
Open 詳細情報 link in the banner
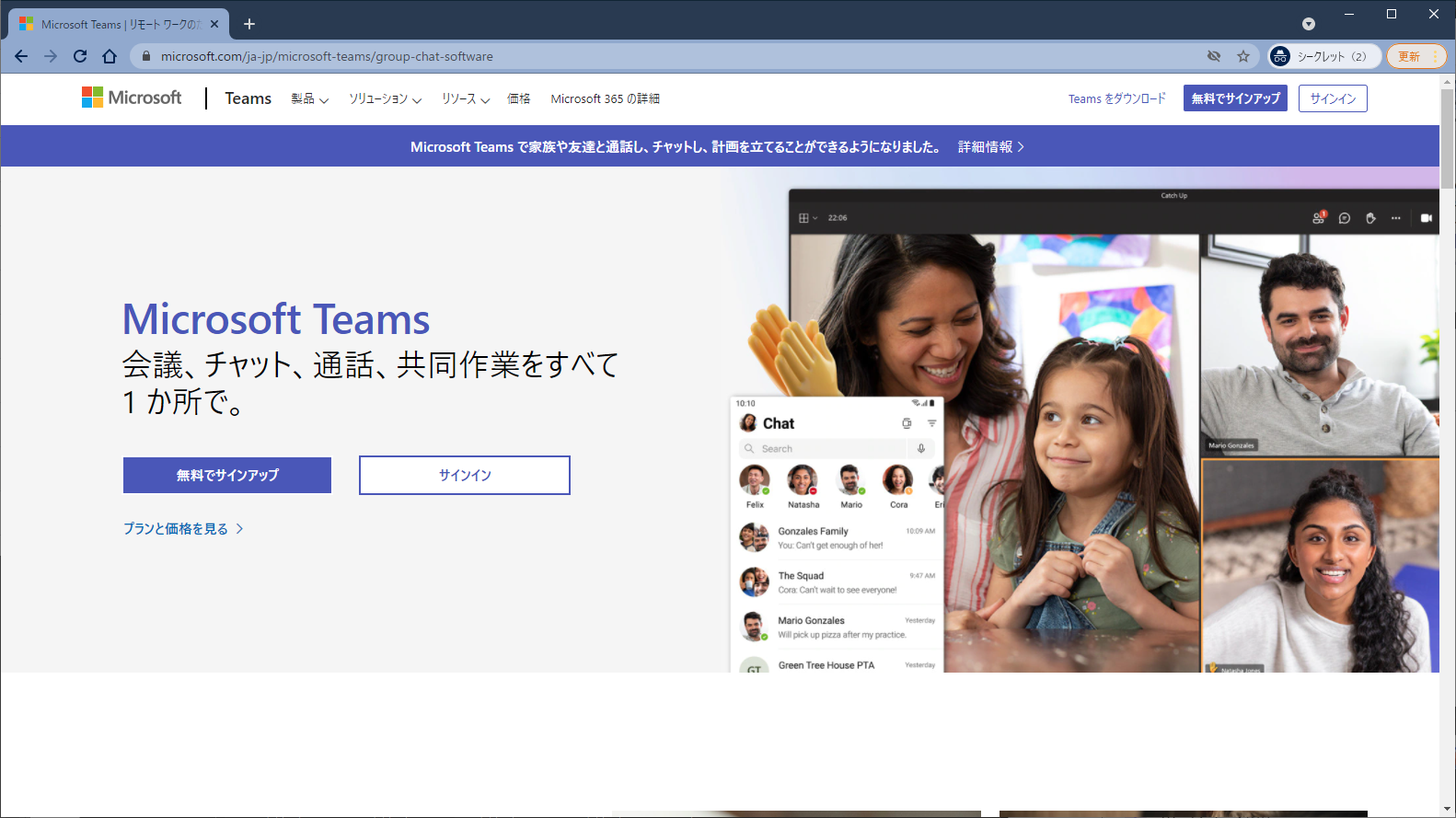click(x=991, y=146)
